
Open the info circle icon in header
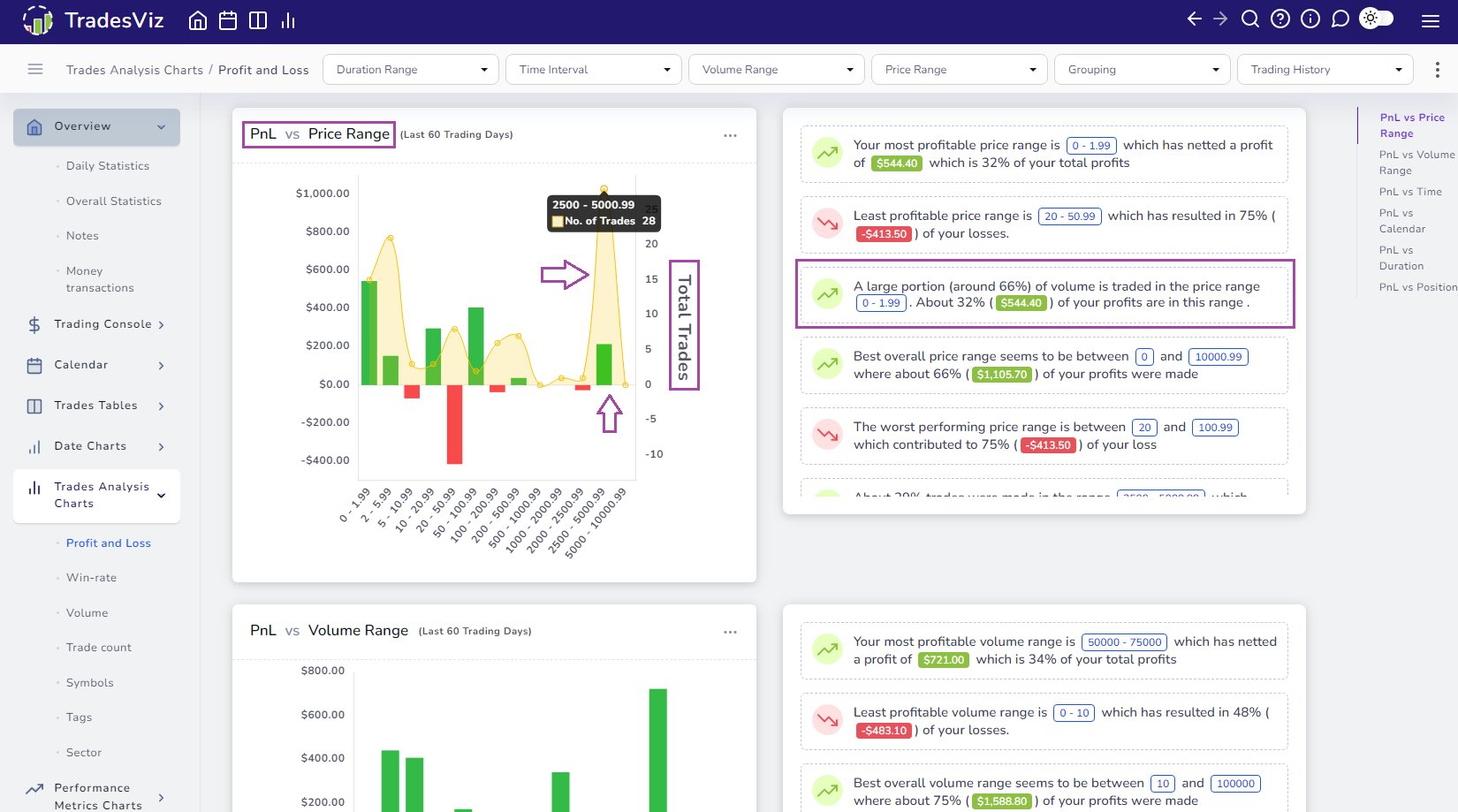pos(1310,19)
